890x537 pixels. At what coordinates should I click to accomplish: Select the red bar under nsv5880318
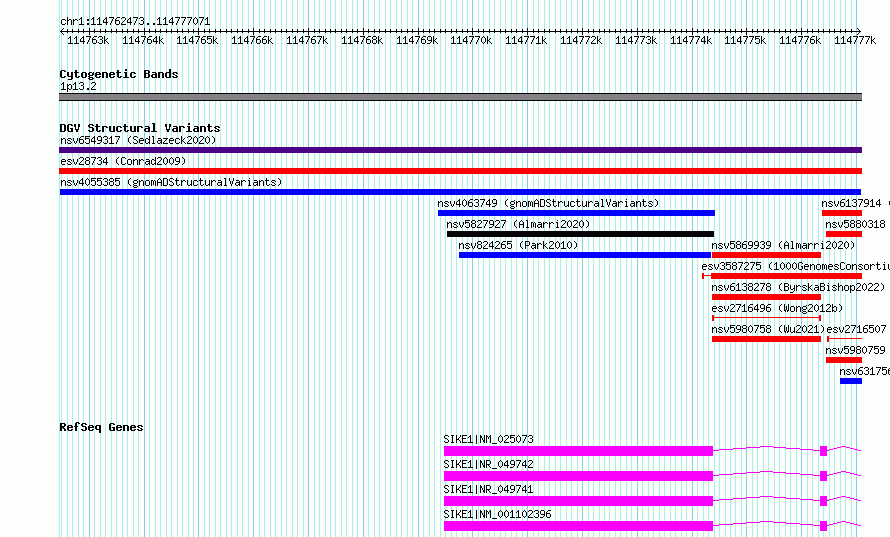(844, 234)
